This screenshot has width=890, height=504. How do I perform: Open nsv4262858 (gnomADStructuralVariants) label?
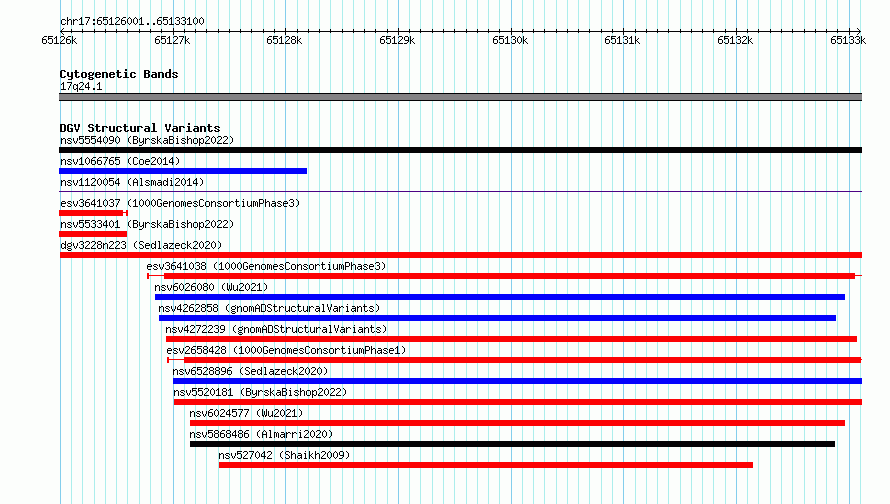[269, 308]
